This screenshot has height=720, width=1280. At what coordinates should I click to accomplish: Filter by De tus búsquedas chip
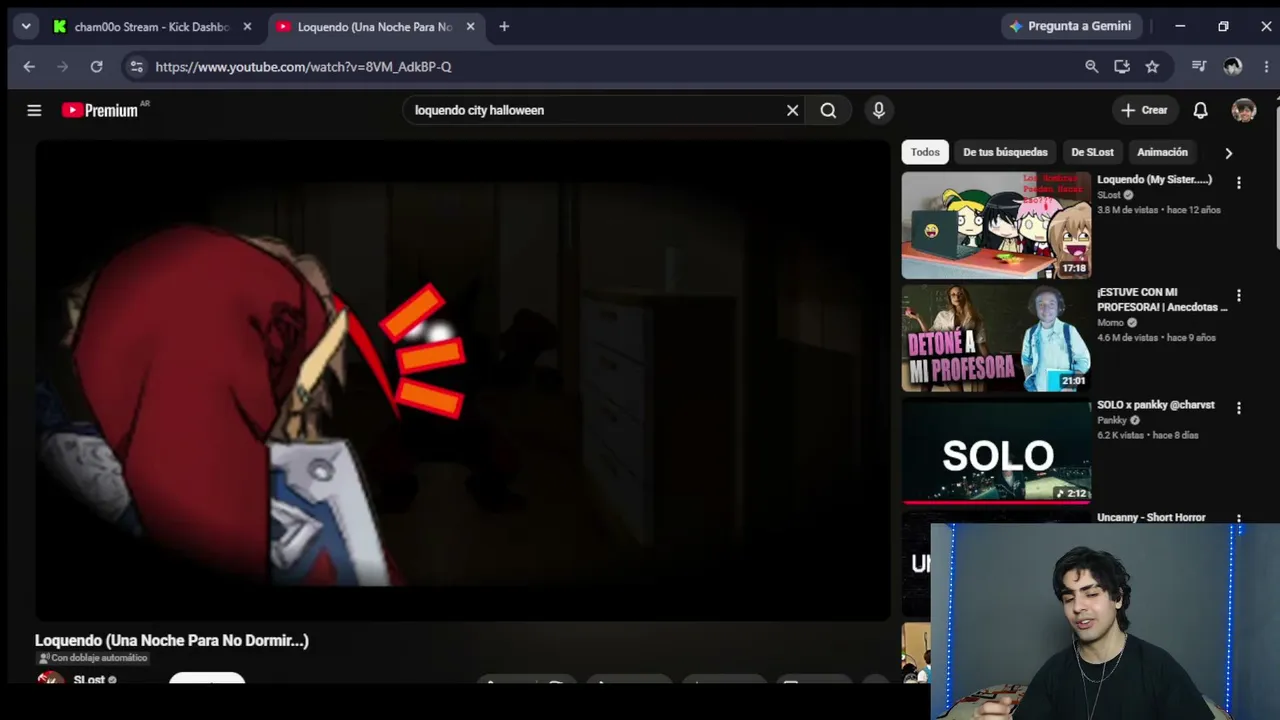pos(1005,152)
